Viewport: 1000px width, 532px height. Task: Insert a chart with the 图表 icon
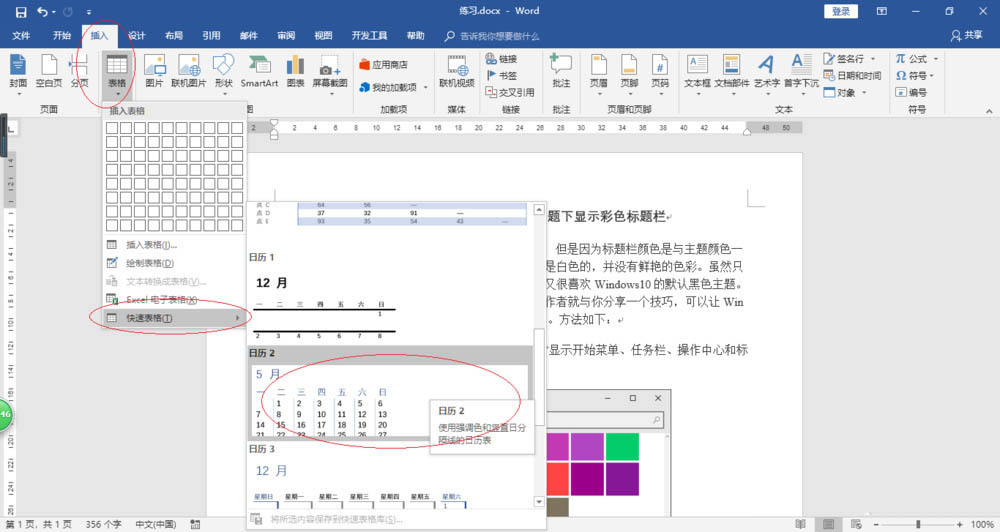pyautogui.click(x=295, y=68)
